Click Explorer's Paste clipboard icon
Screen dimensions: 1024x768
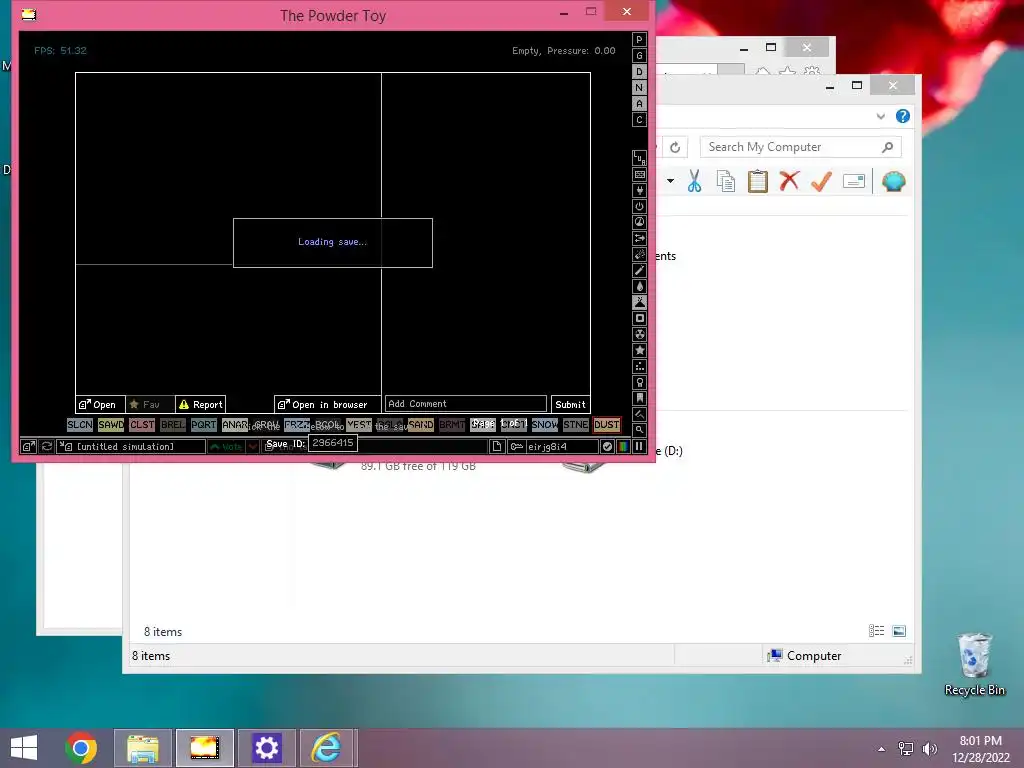[x=758, y=181]
